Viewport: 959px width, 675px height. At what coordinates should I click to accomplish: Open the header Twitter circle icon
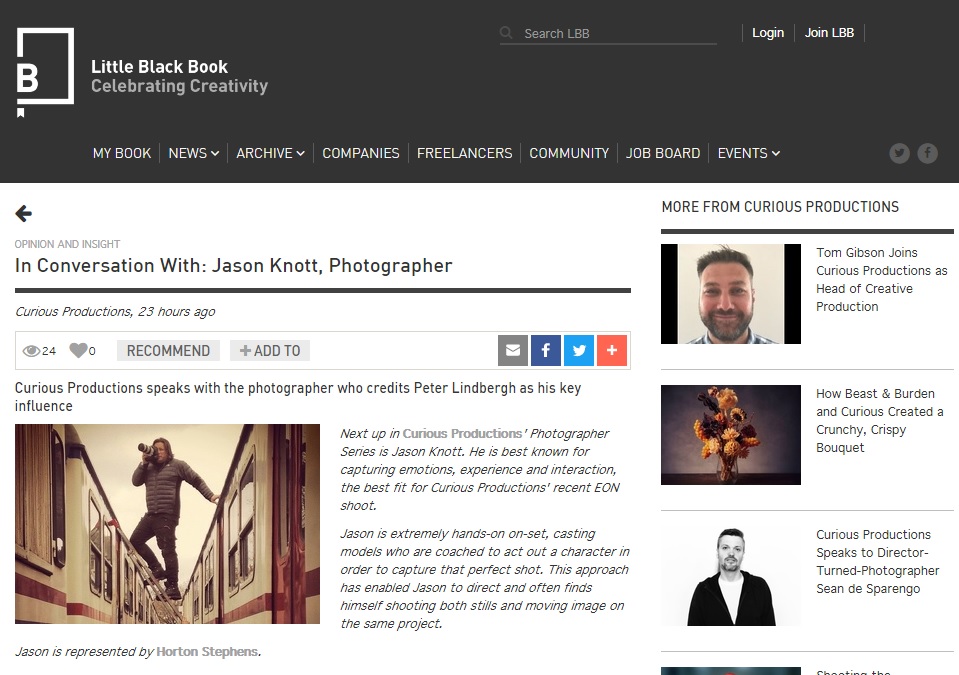(899, 153)
